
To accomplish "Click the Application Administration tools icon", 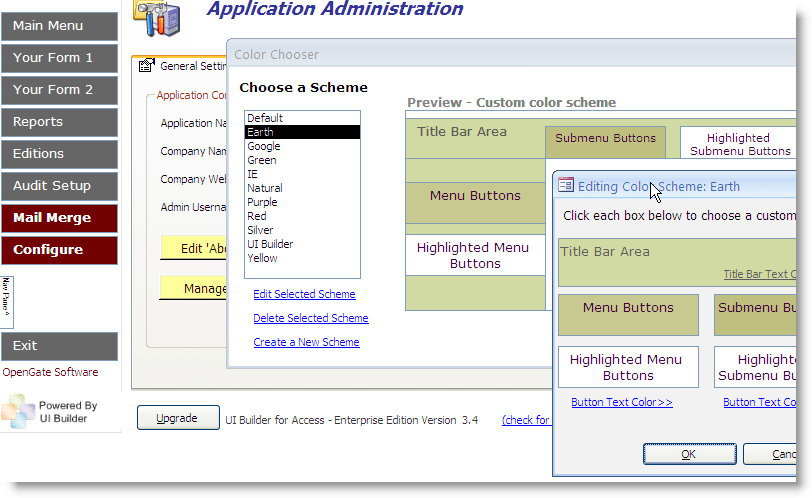I will point(157,19).
